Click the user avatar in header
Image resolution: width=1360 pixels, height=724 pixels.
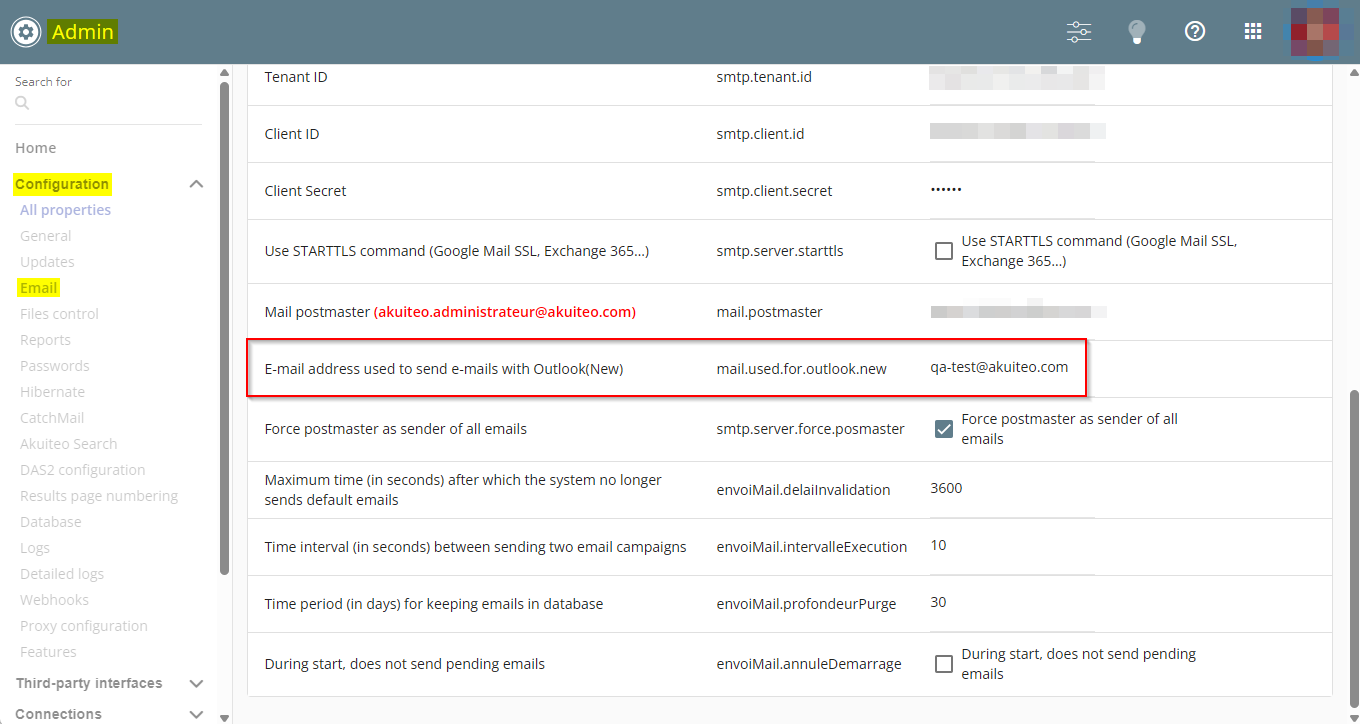tap(1314, 32)
